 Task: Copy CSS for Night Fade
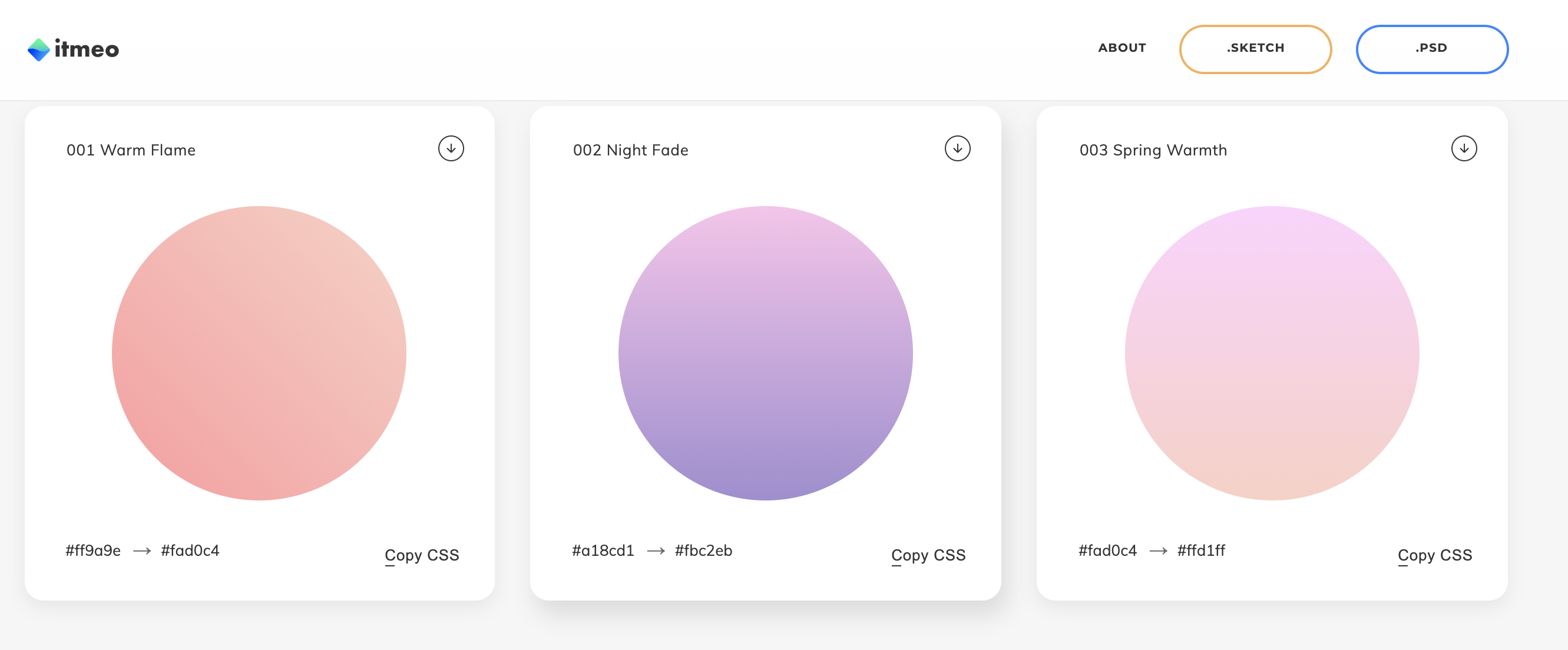928,555
